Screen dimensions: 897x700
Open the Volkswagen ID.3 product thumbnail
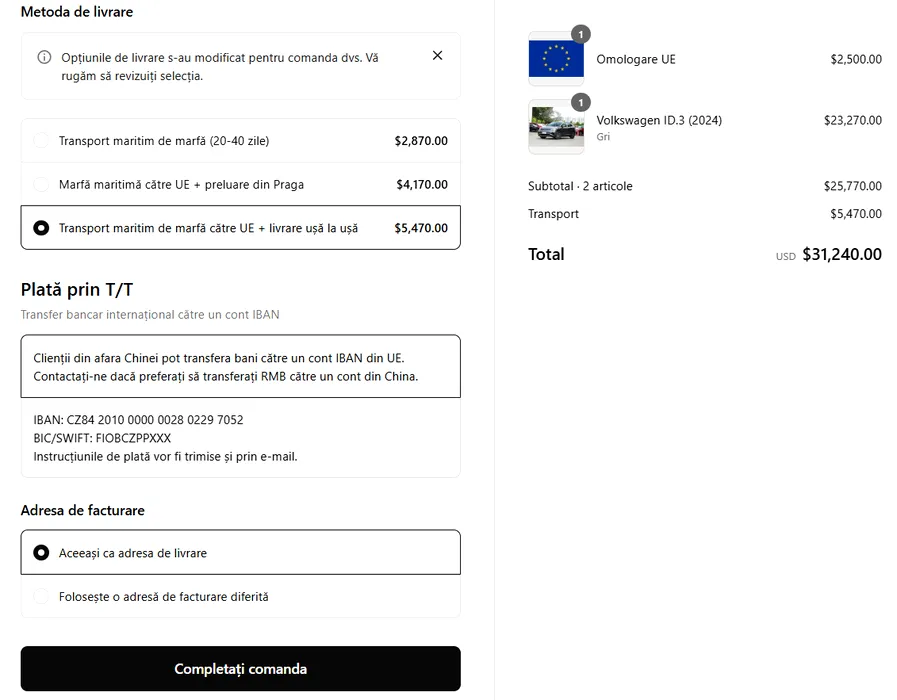(556, 127)
